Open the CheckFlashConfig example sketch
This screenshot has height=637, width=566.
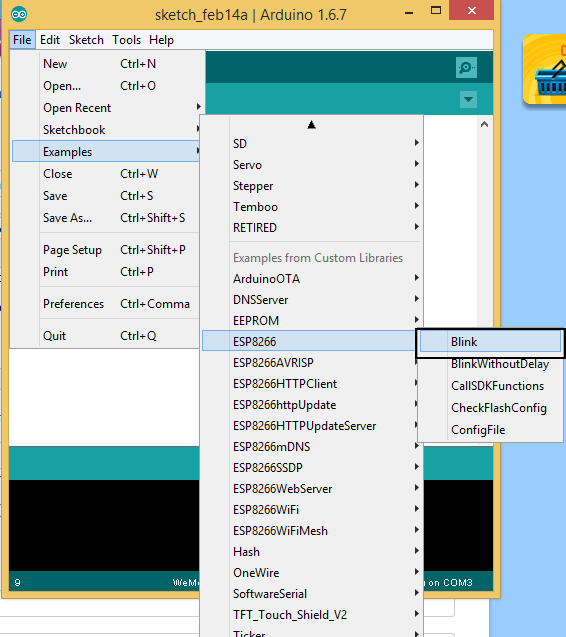point(490,407)
